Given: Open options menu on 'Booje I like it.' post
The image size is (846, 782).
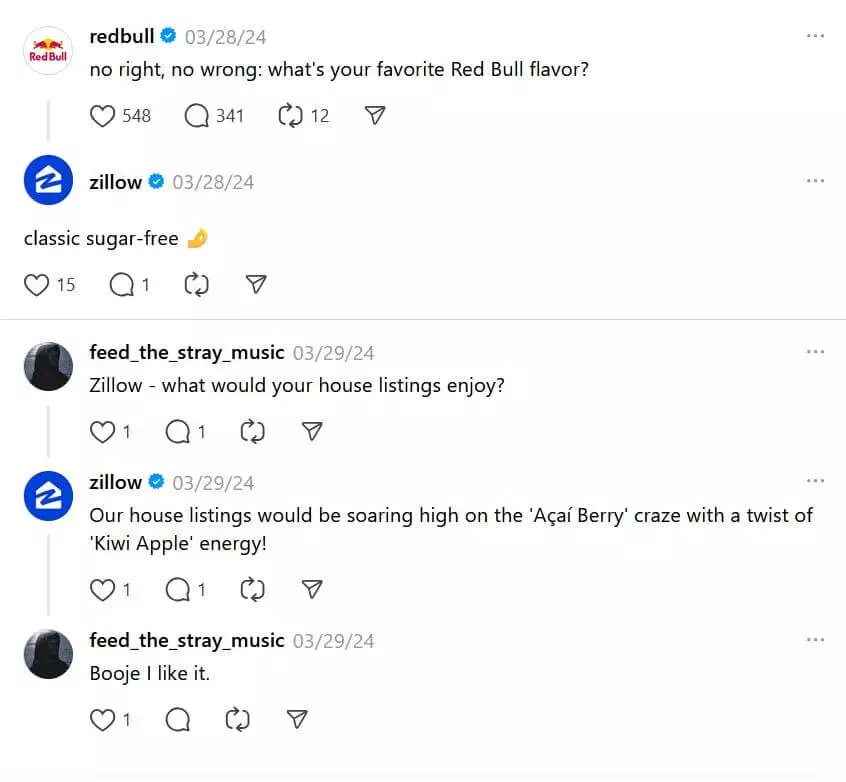Looking at the screenshot, I should (815, 639).
